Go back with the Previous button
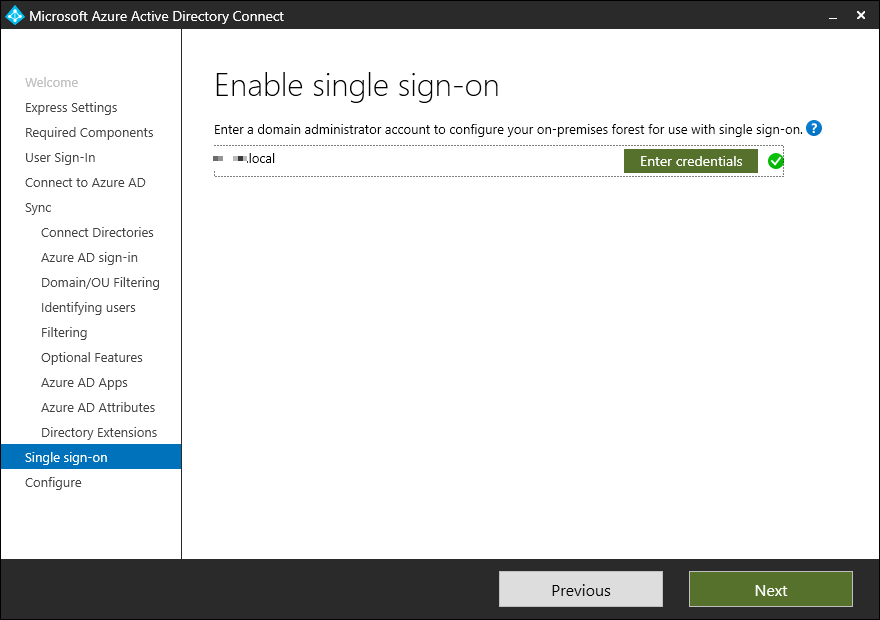The height and width of the screenshot is (620, 880). coord(580,590)
